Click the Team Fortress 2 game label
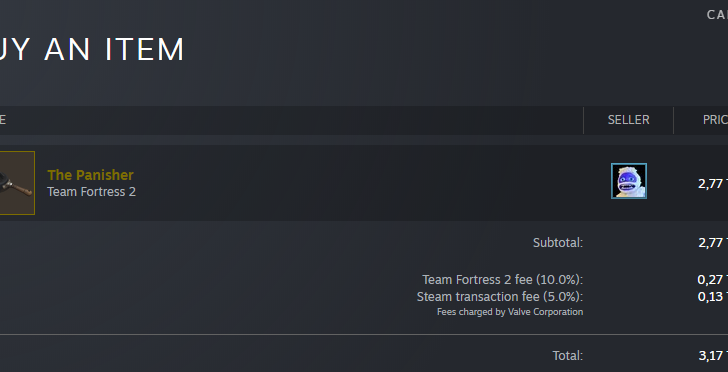Image resolution: width=728 pixels, height=372 pixels. click(x=91, y=192)
